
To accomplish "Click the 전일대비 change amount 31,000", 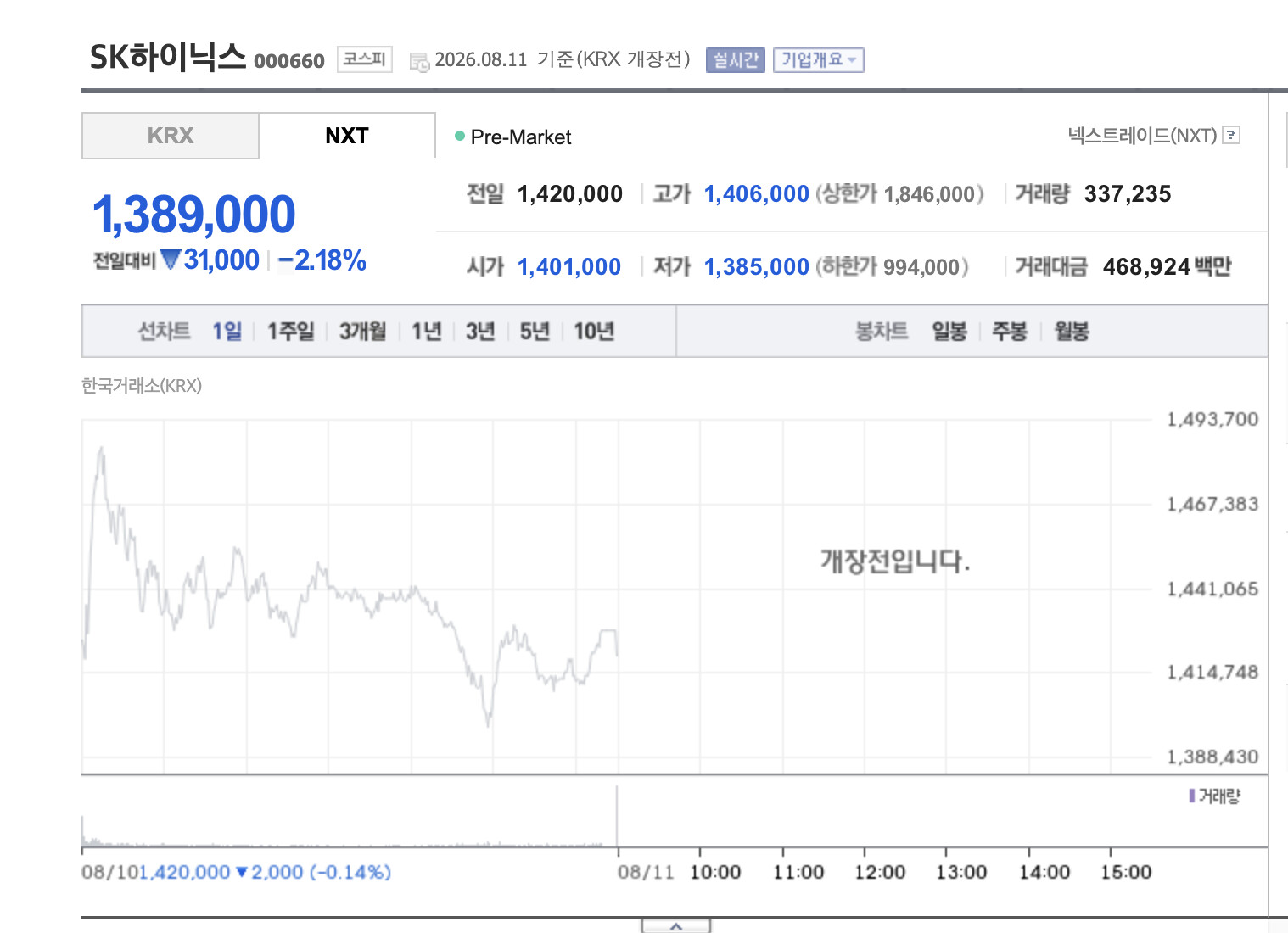I will (x=221, y=260).
